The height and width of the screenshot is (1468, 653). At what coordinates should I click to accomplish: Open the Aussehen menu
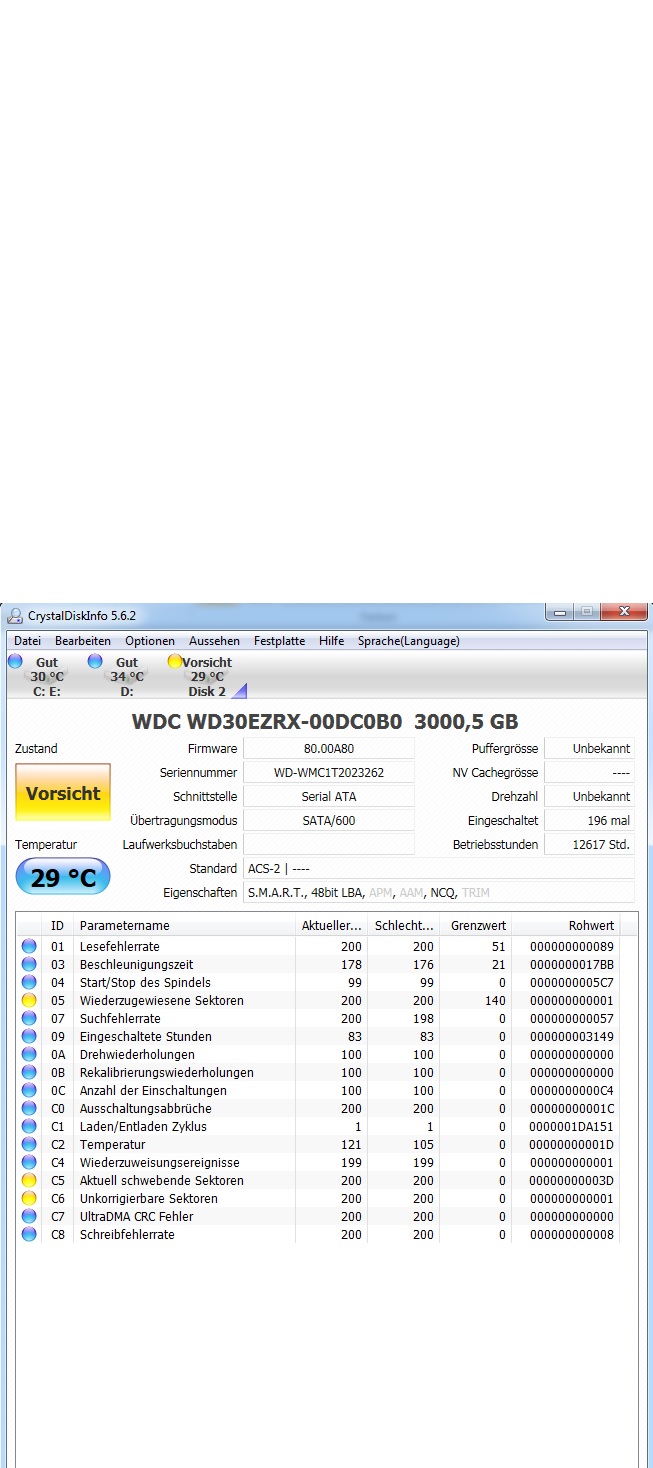tap(214, 641)
